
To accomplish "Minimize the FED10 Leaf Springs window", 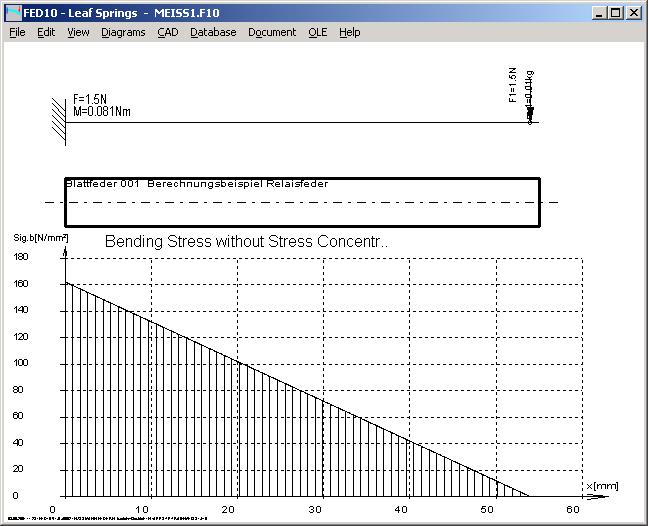I will 598,12.
